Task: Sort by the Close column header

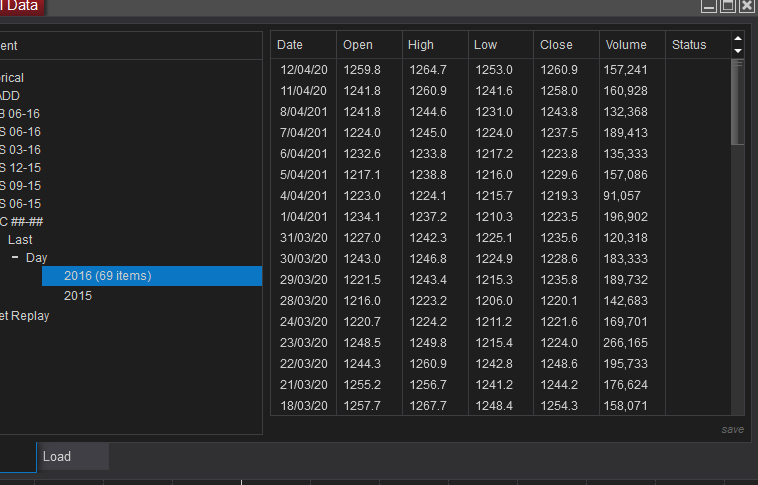Action: pyautogui.click(x=556, y=45)
